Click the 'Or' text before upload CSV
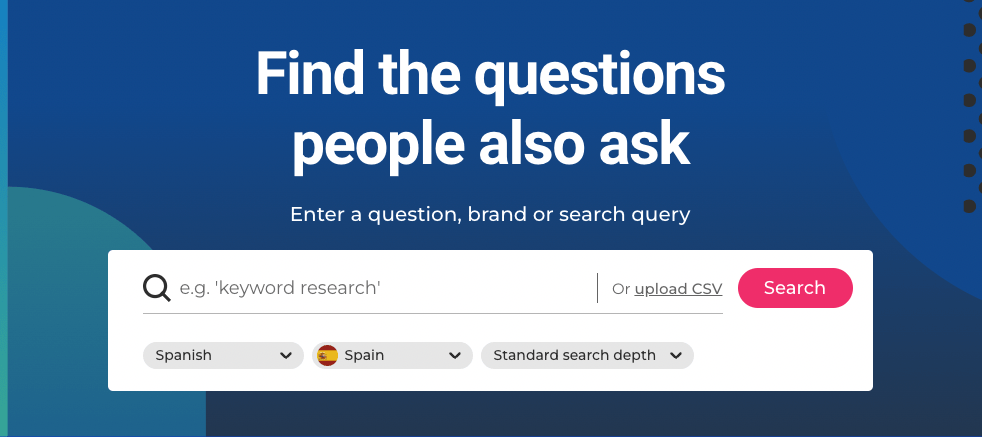 621,289
